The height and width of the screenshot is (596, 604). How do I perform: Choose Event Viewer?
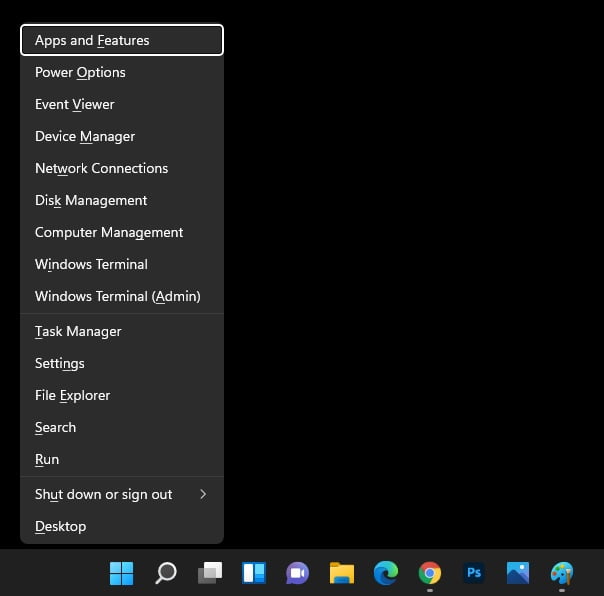pos(122,104)
